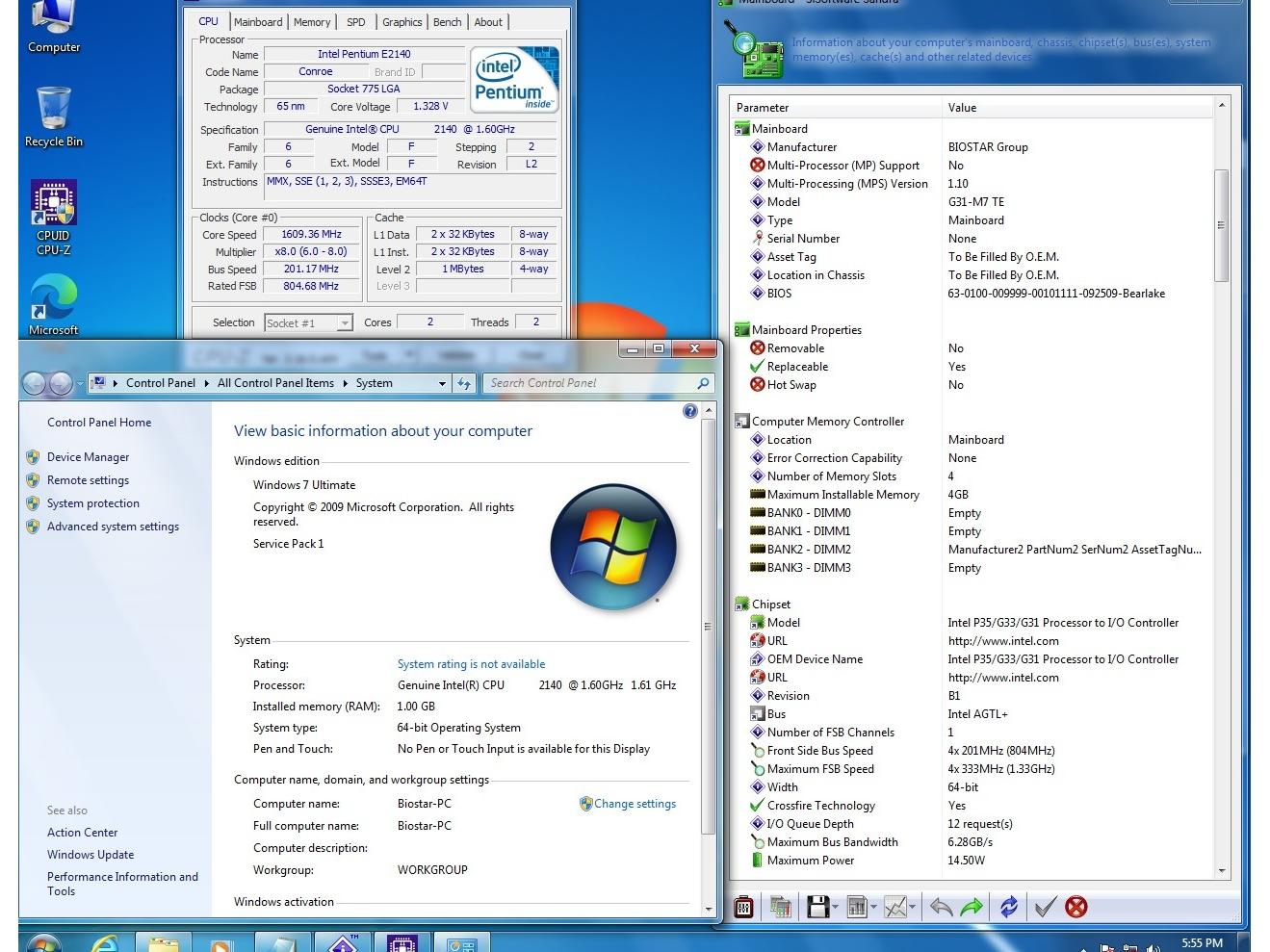Click the Internet Explorer taskbar icon
Image resolution: width=1270 pixels, height=952 pixels.
[104, 942]
